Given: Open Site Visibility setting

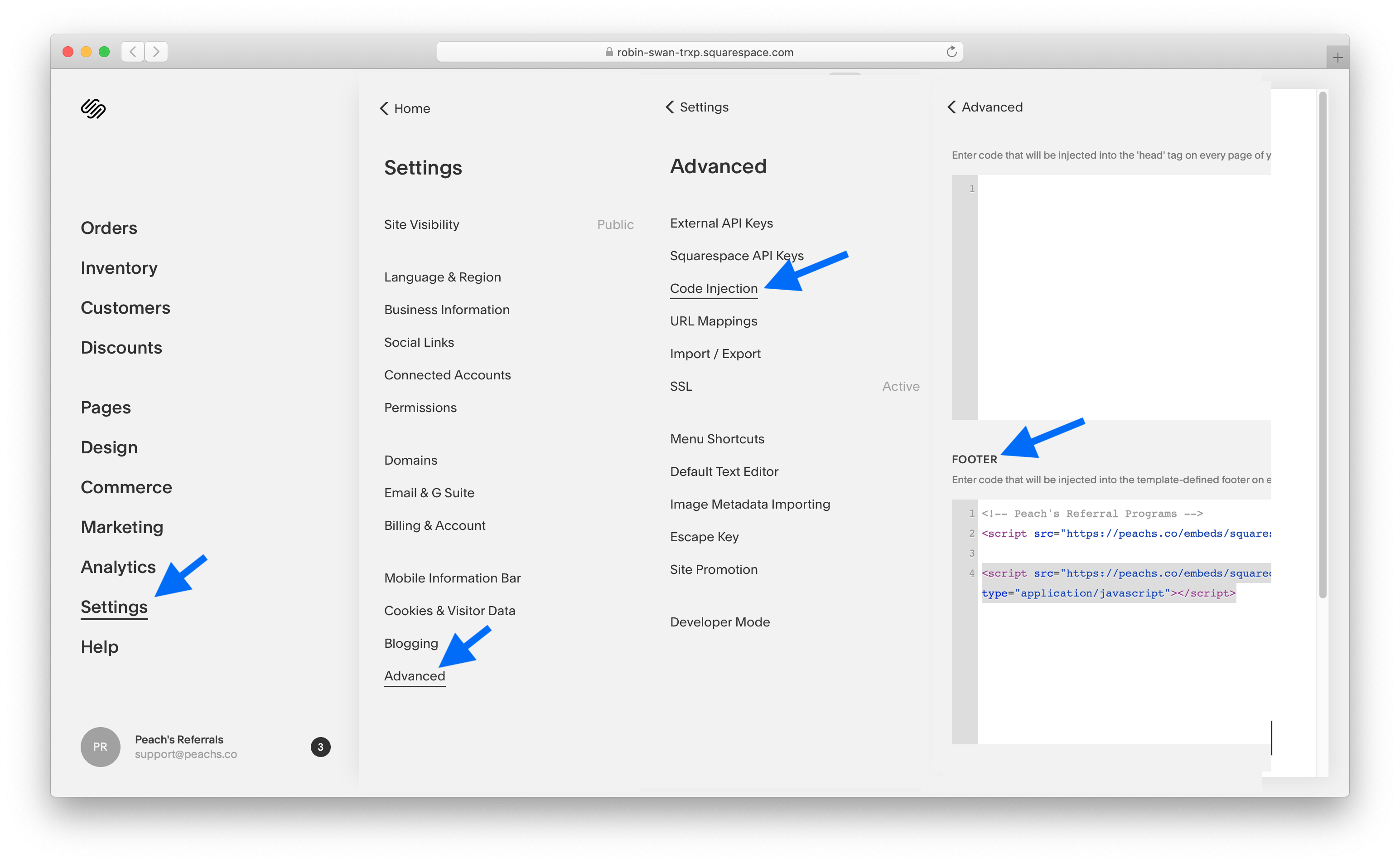Looking at the screenshot, I should tap(421, 224).
